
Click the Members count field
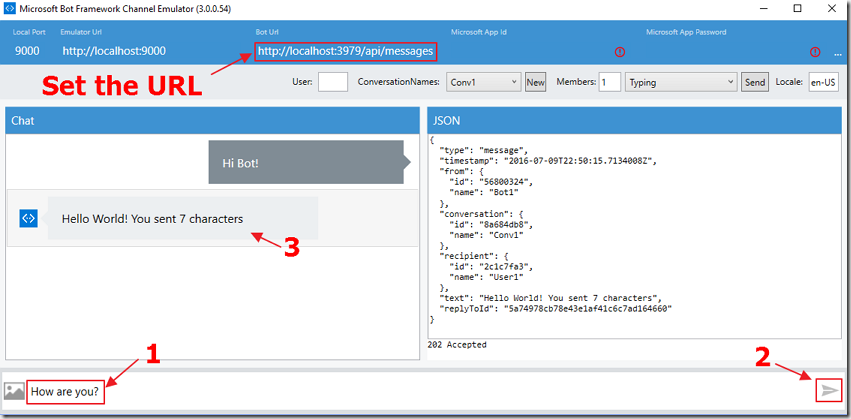tap(610, 82)
